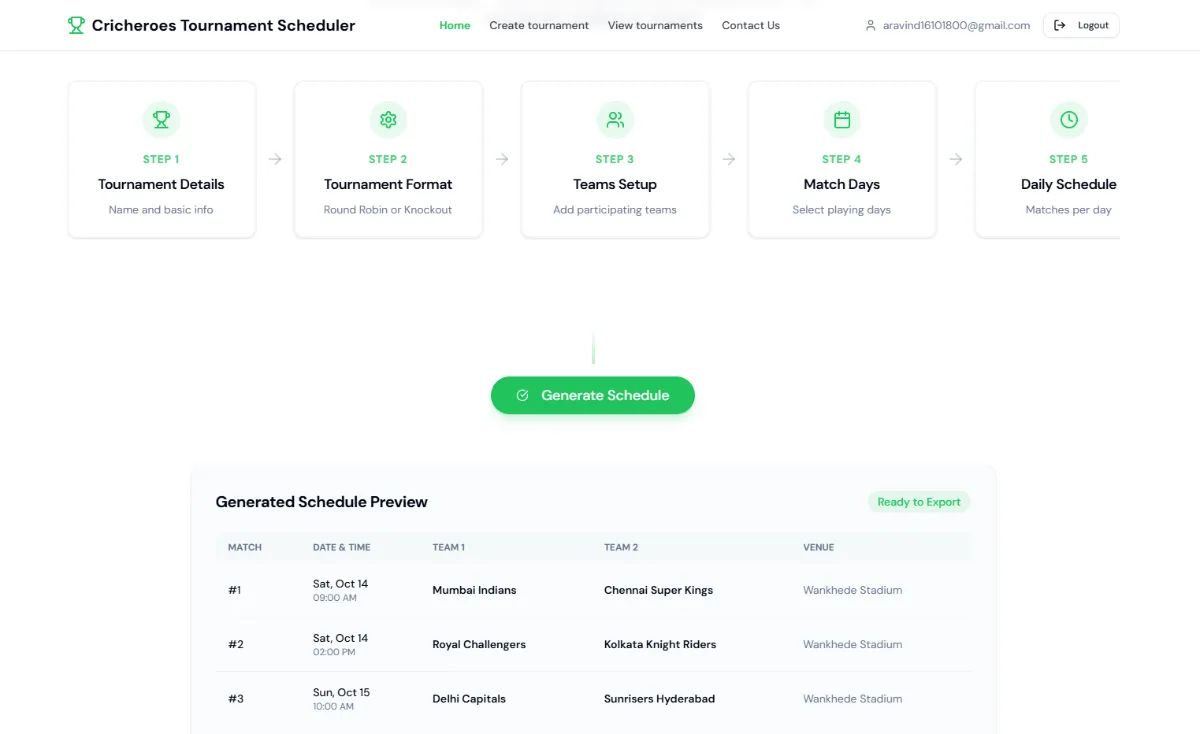The width and height of the screenshot is (1200, 734).
Task: Open the Create tournament page
Action: tap(539, 25)
